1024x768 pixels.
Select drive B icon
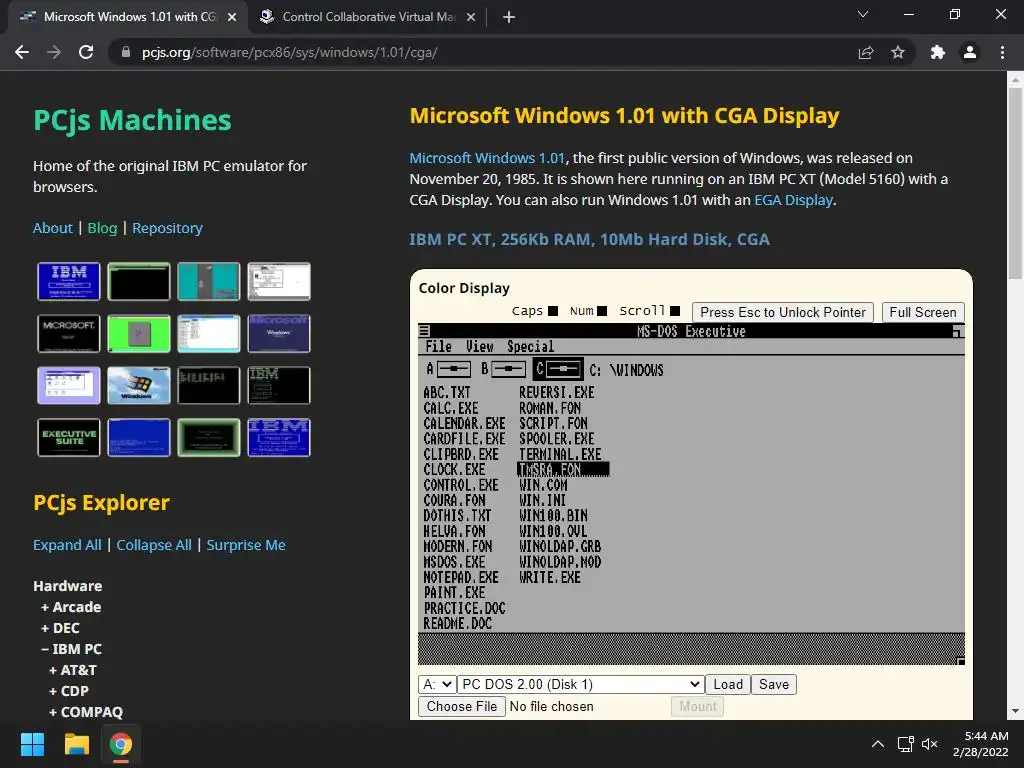[x=503, y=370]
